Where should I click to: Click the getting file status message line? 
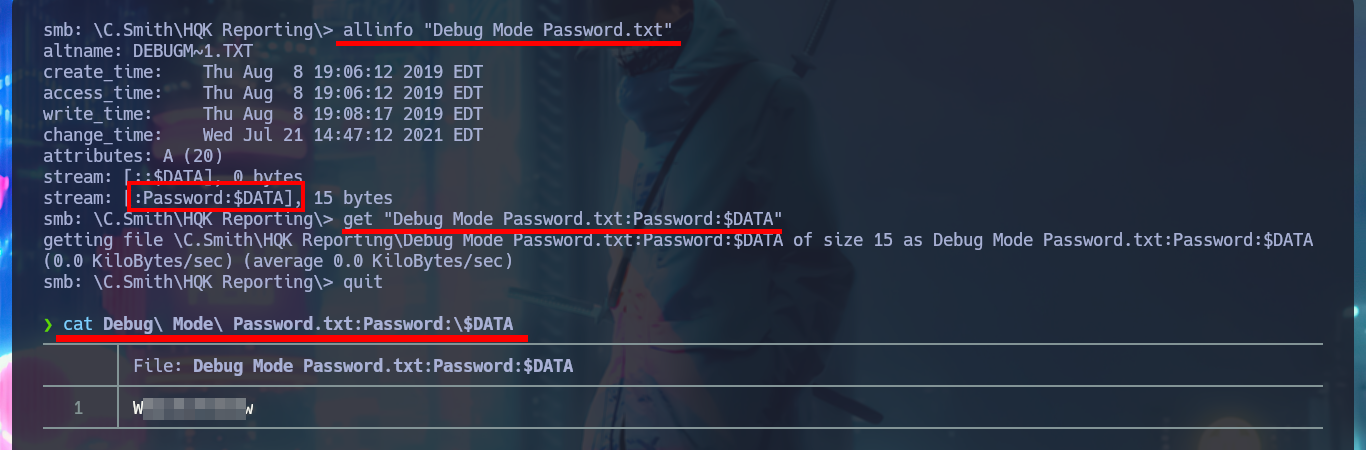click(x=678, y=240)
